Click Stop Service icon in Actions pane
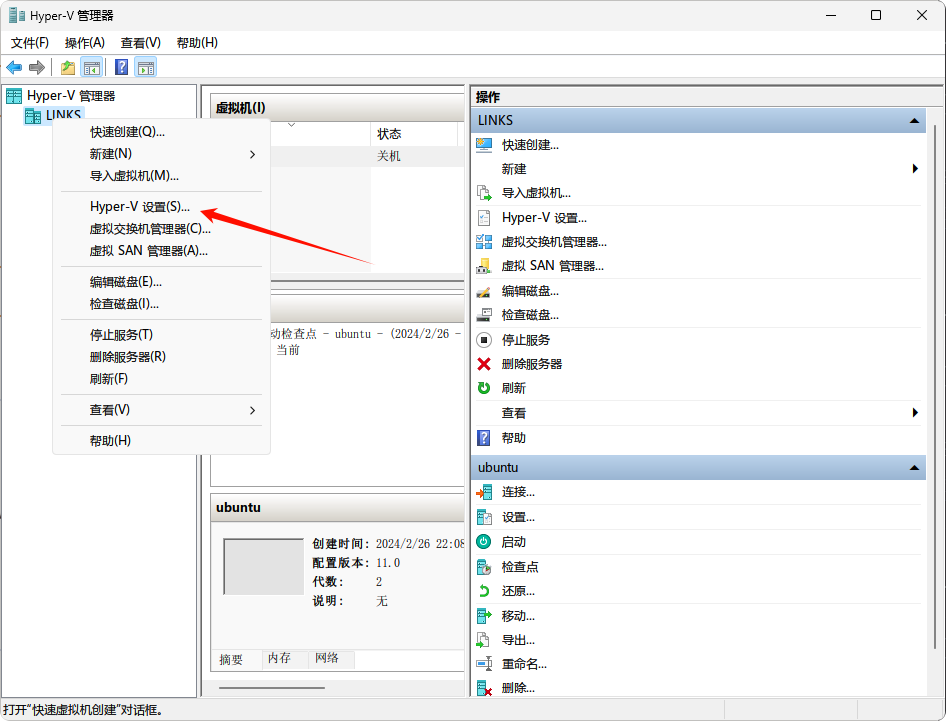This screenshot has width=946, height=721. (x=484, y=340)
